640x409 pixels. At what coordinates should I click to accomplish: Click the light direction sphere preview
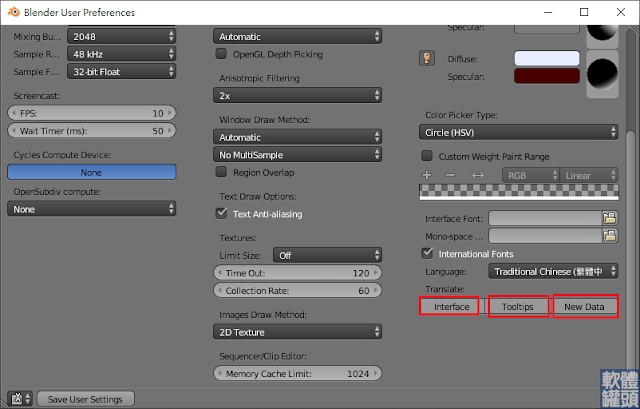pyautogui.click(x=602, y=74)
